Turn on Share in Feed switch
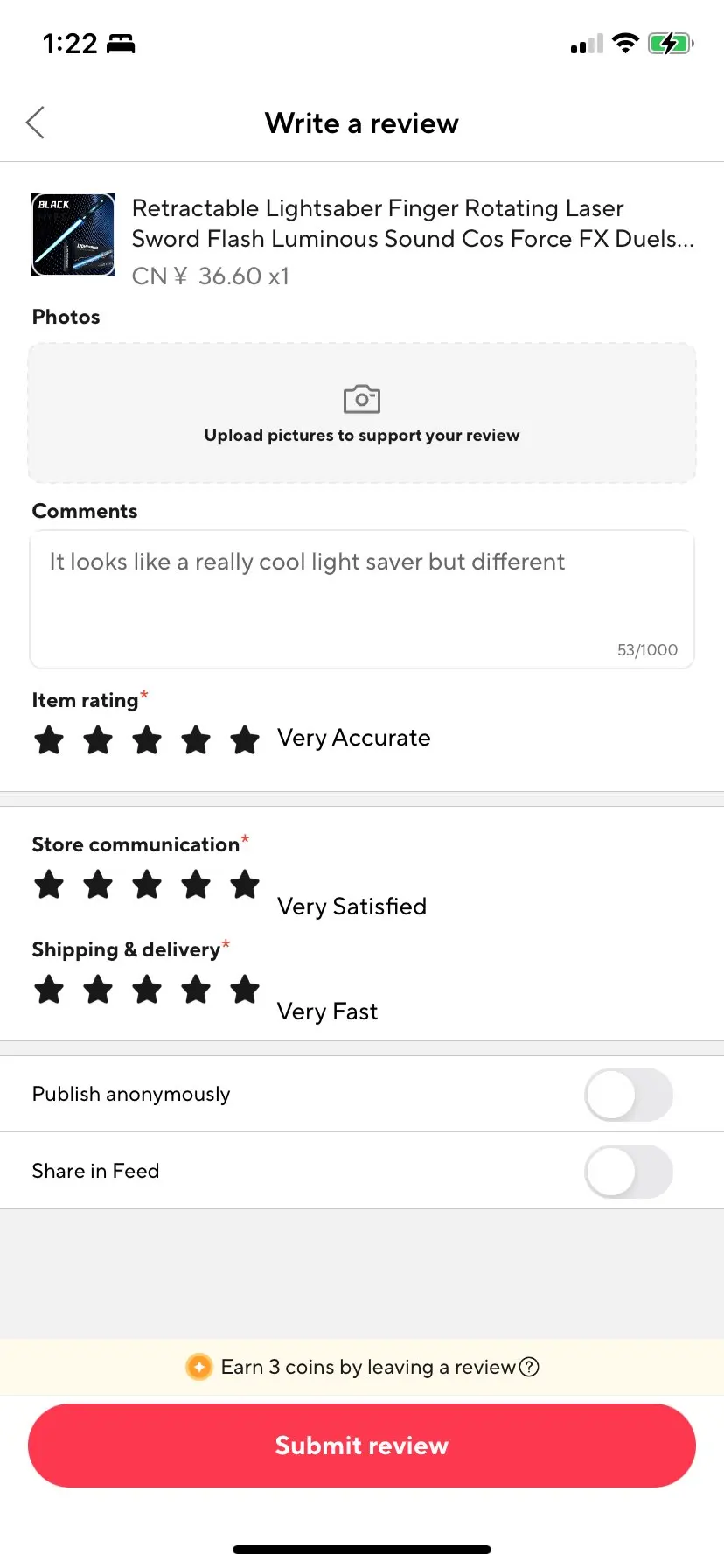 [x=629, y=1172]
